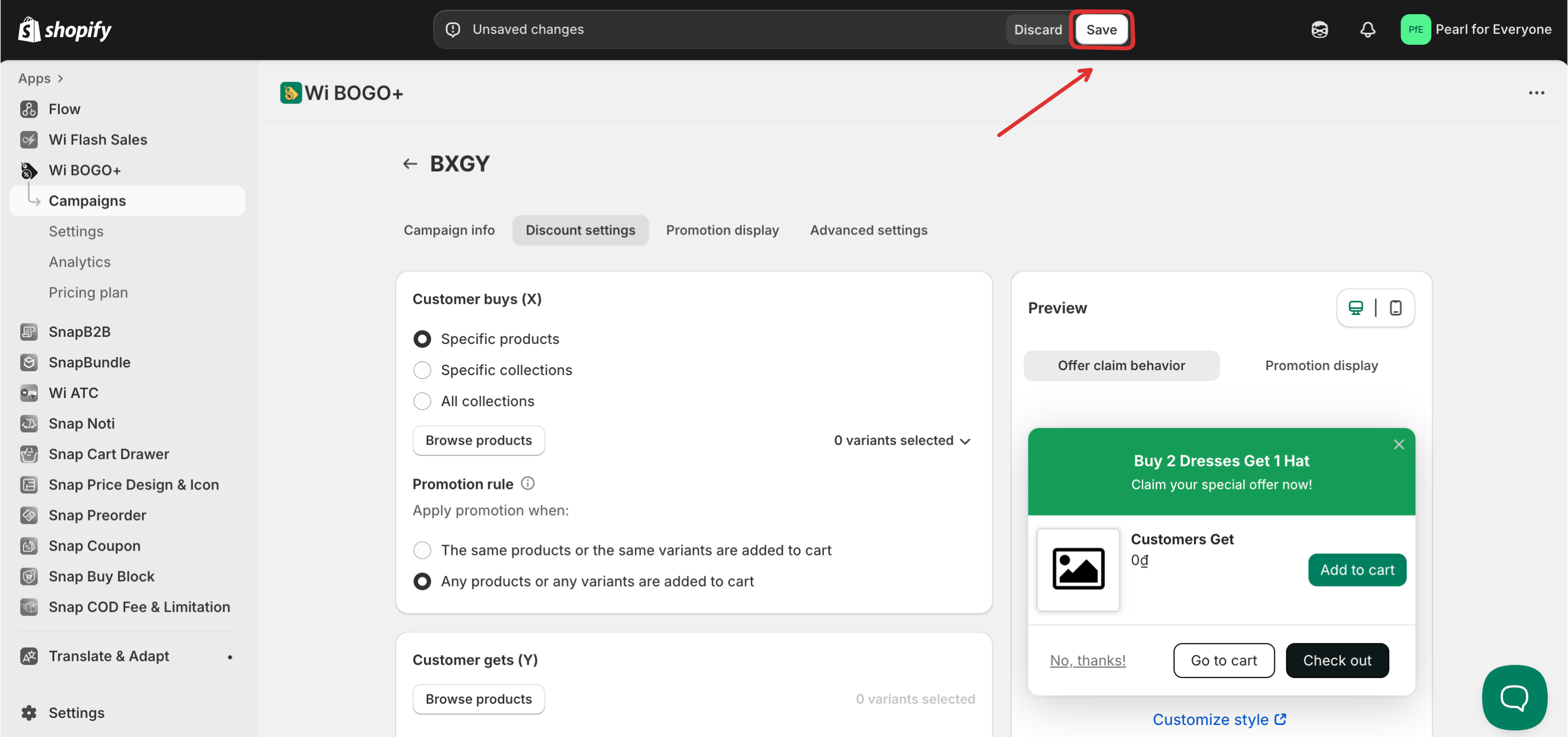Image resolution: width=1568 pixels, height=737 pixels.
Task: Click the back arrow next to BXGY
Action: tap(410, 163)
